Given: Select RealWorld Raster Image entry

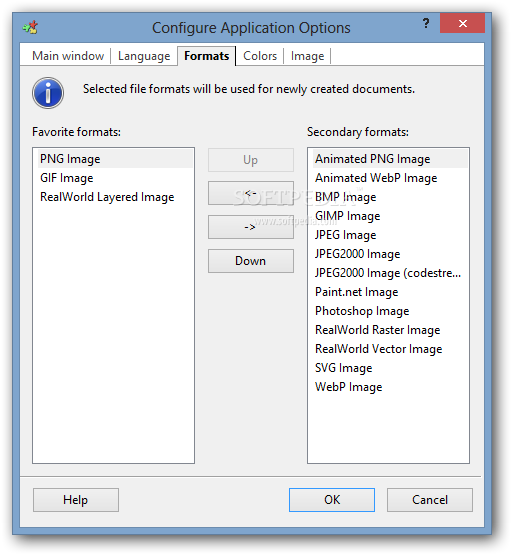Looking at the screenshot, I should (390, 330).
